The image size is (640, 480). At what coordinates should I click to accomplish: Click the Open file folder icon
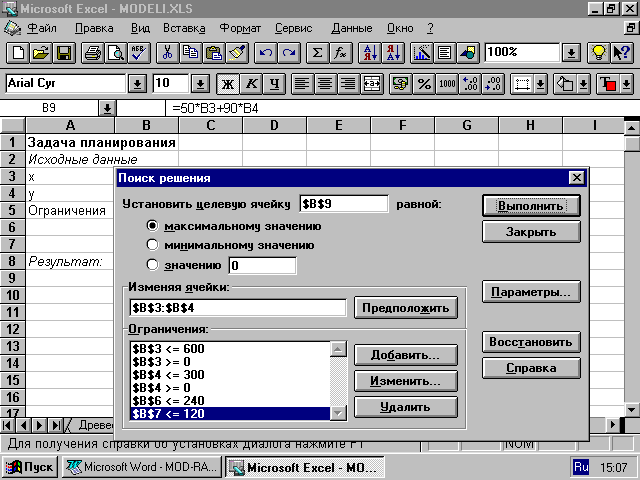[x=41, y=53]
